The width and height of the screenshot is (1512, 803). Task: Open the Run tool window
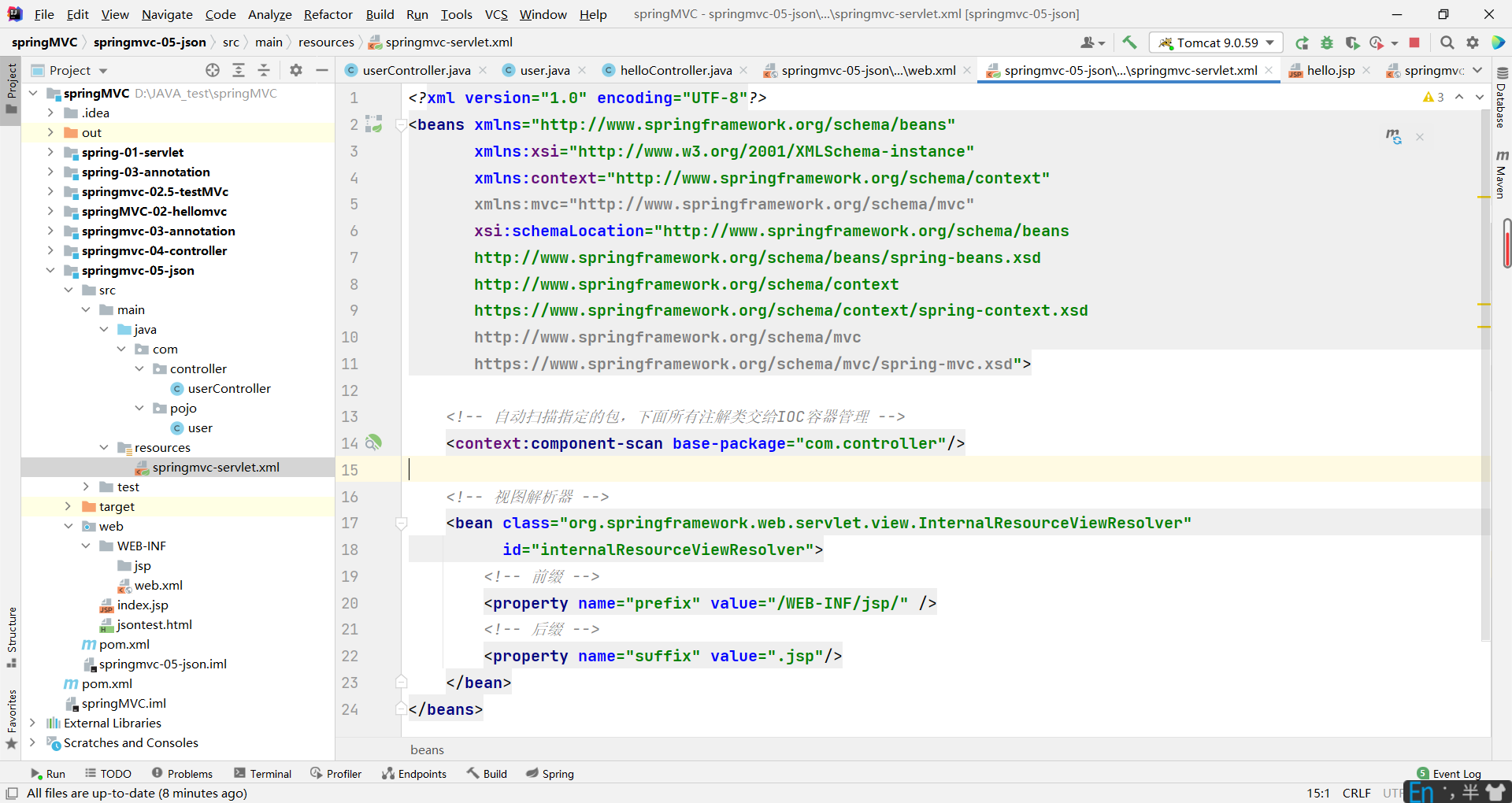47,774
